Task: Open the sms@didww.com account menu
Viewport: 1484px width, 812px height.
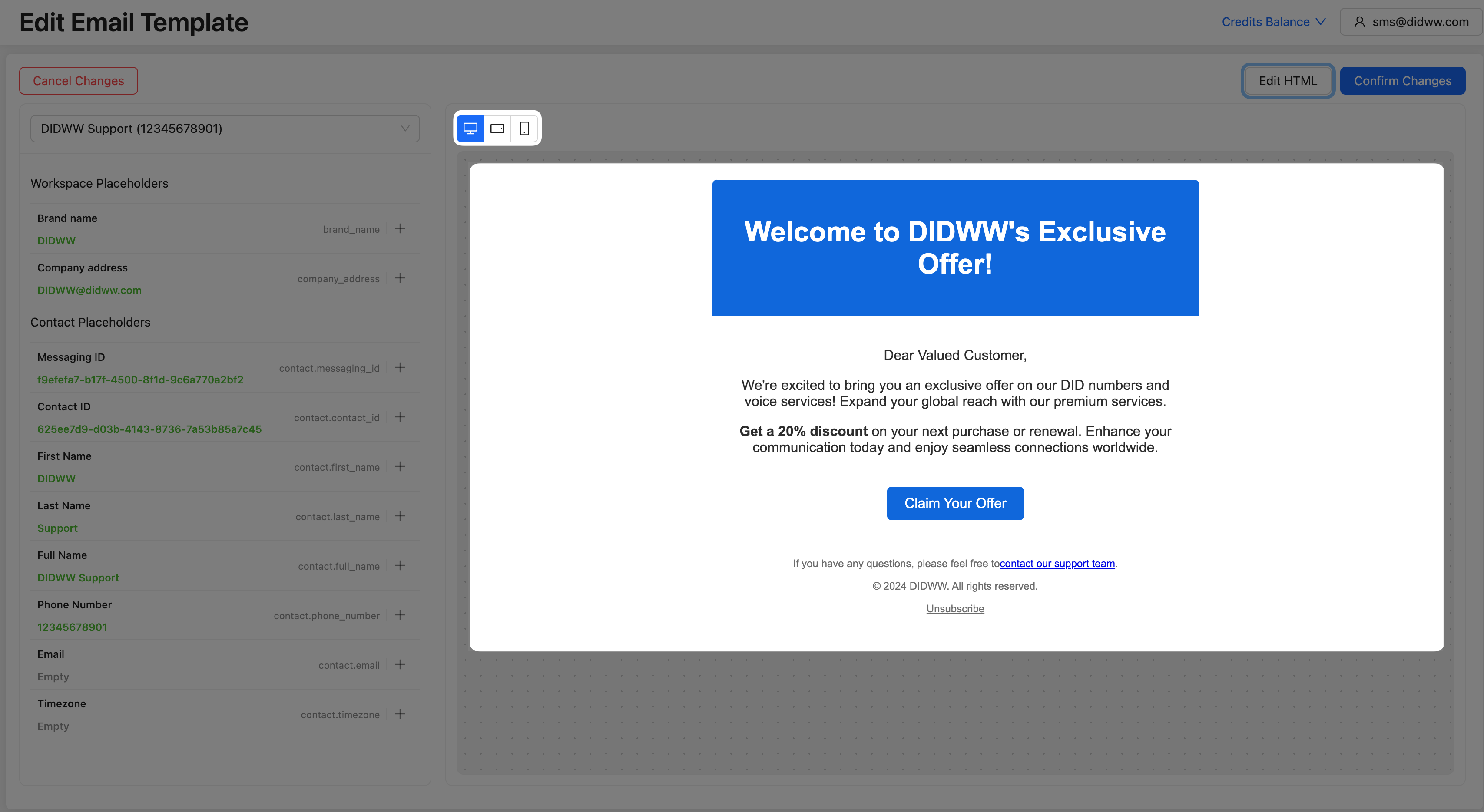Action: pyautogui.click(x=1411, y=22)
